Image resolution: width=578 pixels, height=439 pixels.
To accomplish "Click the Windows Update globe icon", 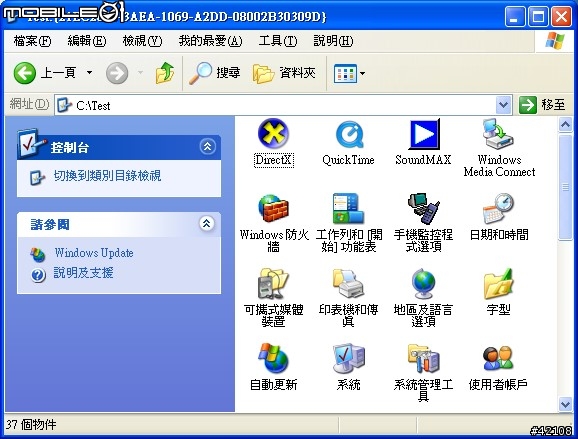I will click(x=38, y=254).
